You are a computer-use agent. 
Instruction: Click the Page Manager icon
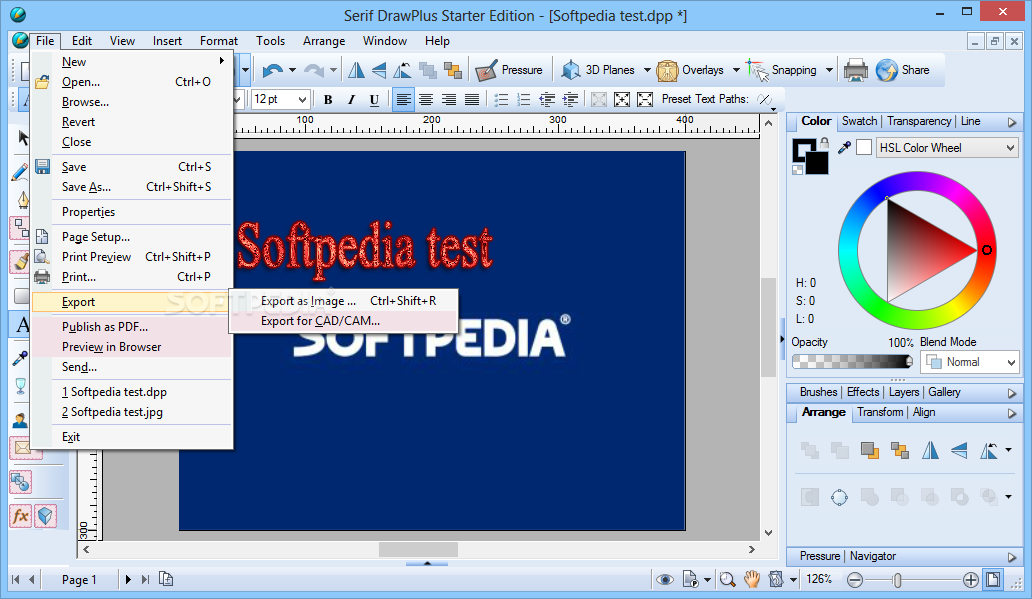click(166, 579)
